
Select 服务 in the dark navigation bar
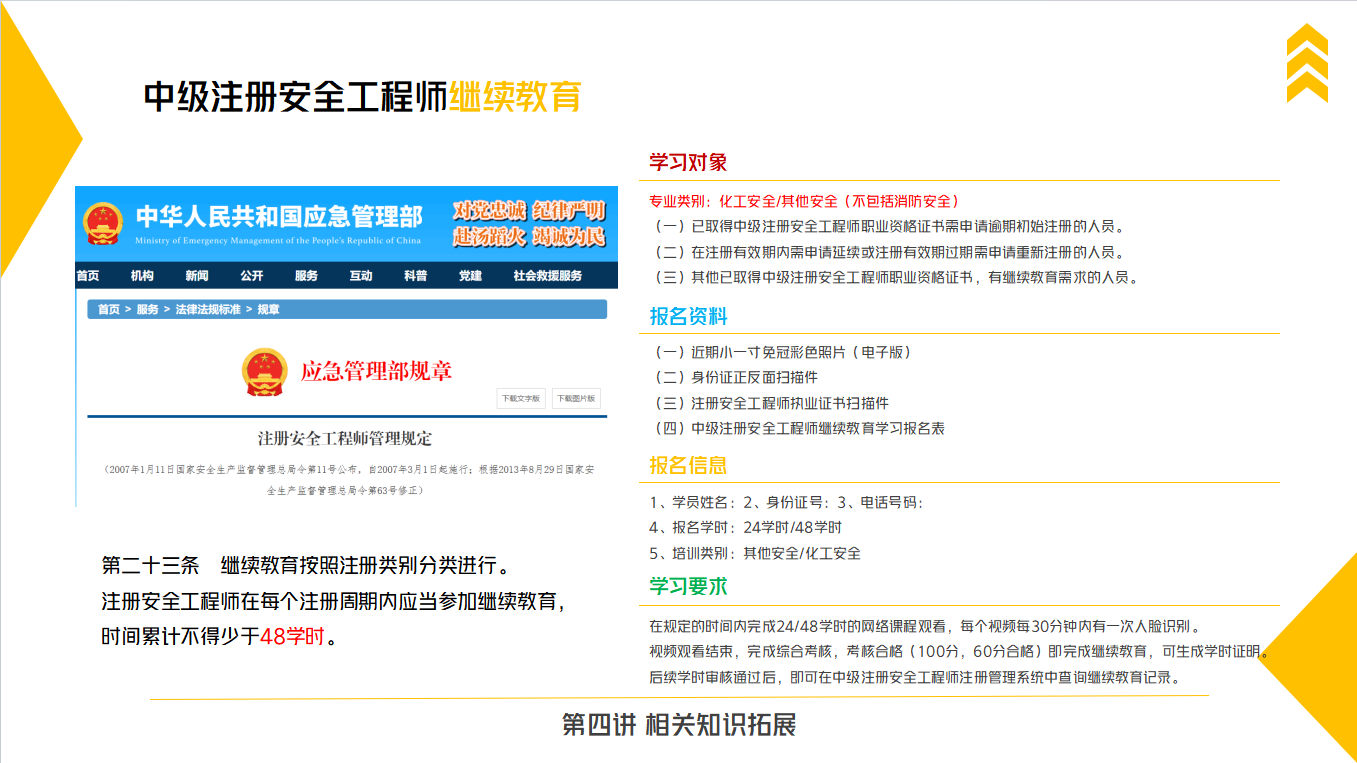point(306,276)
